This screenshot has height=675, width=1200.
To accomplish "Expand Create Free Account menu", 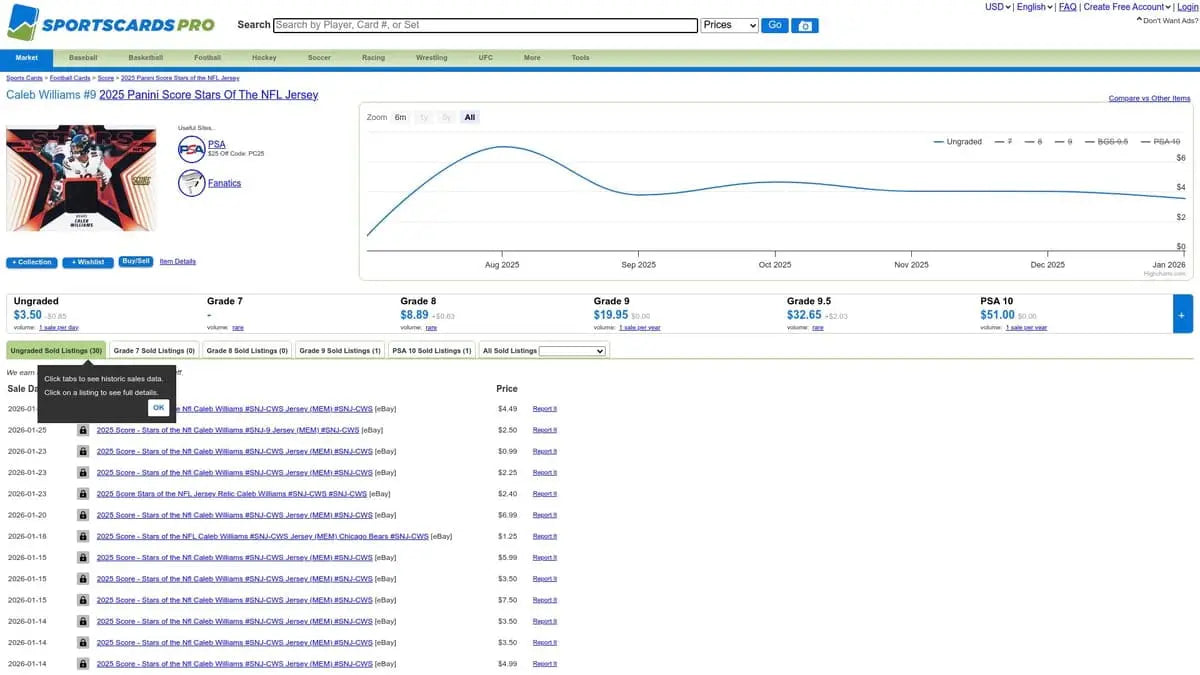I will pyautogui.click(x=1127, y=7).
